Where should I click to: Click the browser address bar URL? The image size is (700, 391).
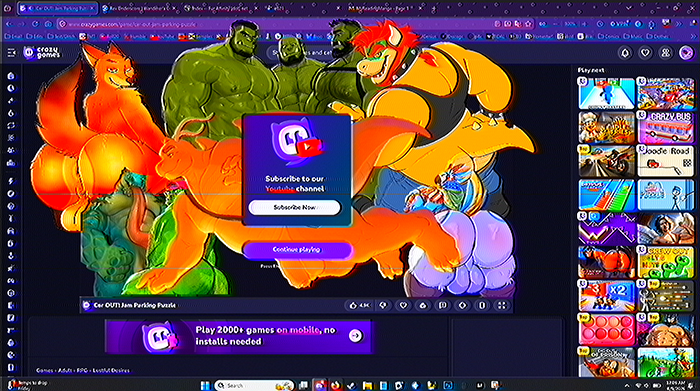tap(132, 24)
